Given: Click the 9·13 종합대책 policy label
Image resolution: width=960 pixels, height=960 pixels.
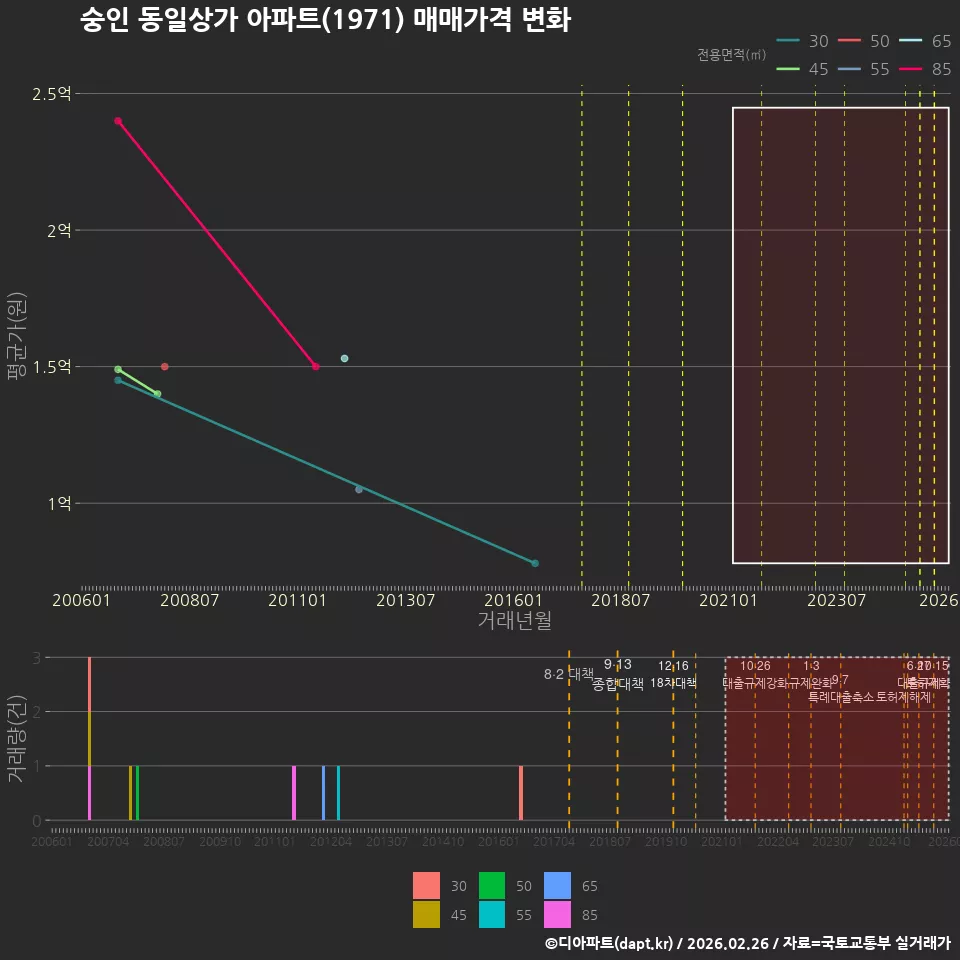Looking at the screenshot, I should click(618, 674).
